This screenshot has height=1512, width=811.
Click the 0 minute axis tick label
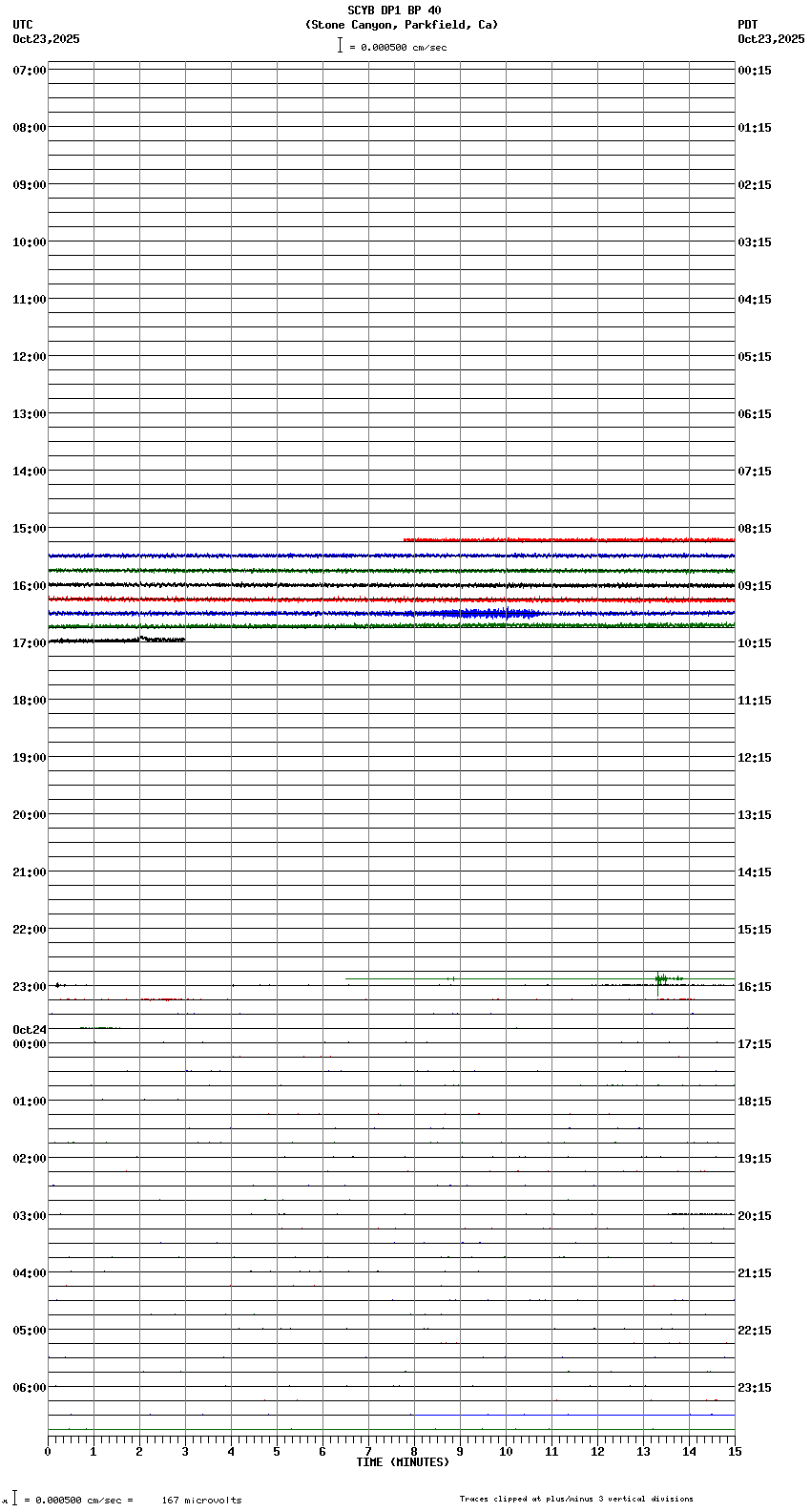pos(48,1452)
